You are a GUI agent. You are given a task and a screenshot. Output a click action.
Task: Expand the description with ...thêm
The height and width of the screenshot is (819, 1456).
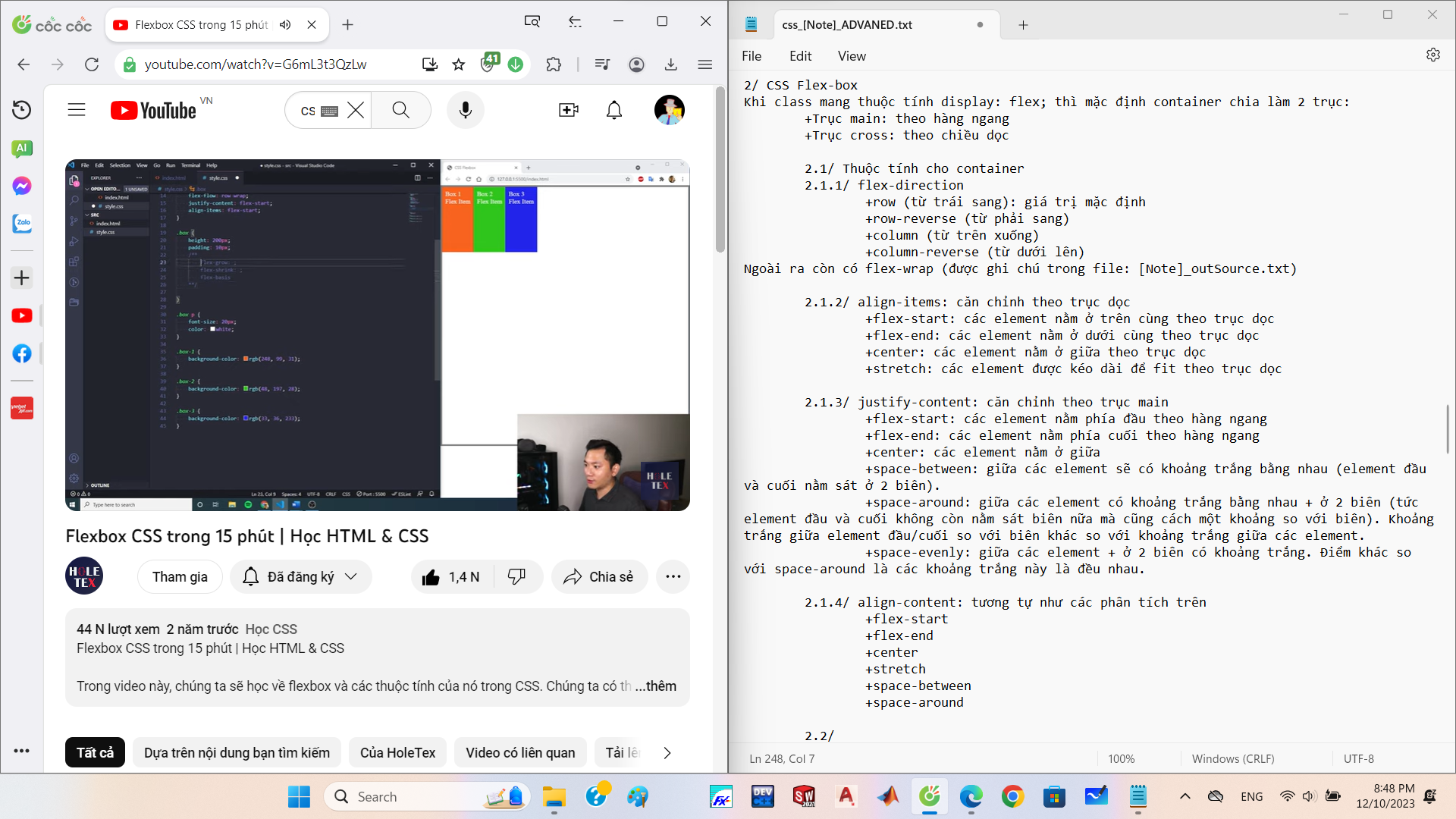656,686
